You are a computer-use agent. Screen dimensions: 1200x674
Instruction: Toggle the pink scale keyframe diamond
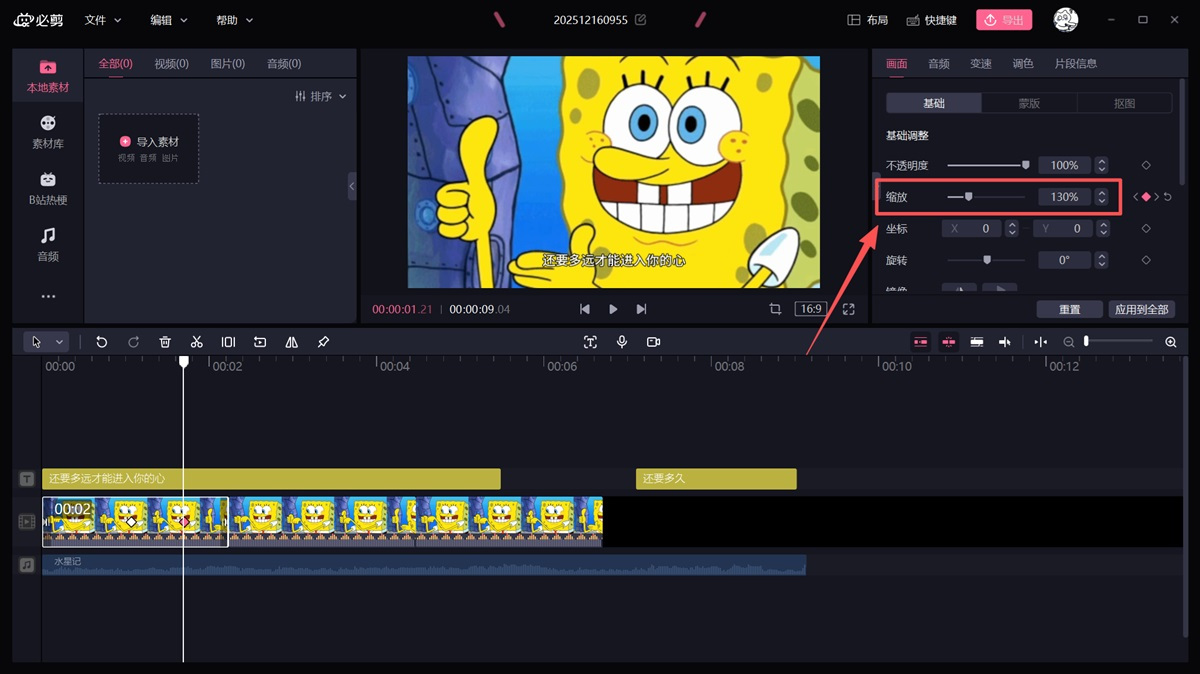tap(1146, 197)
